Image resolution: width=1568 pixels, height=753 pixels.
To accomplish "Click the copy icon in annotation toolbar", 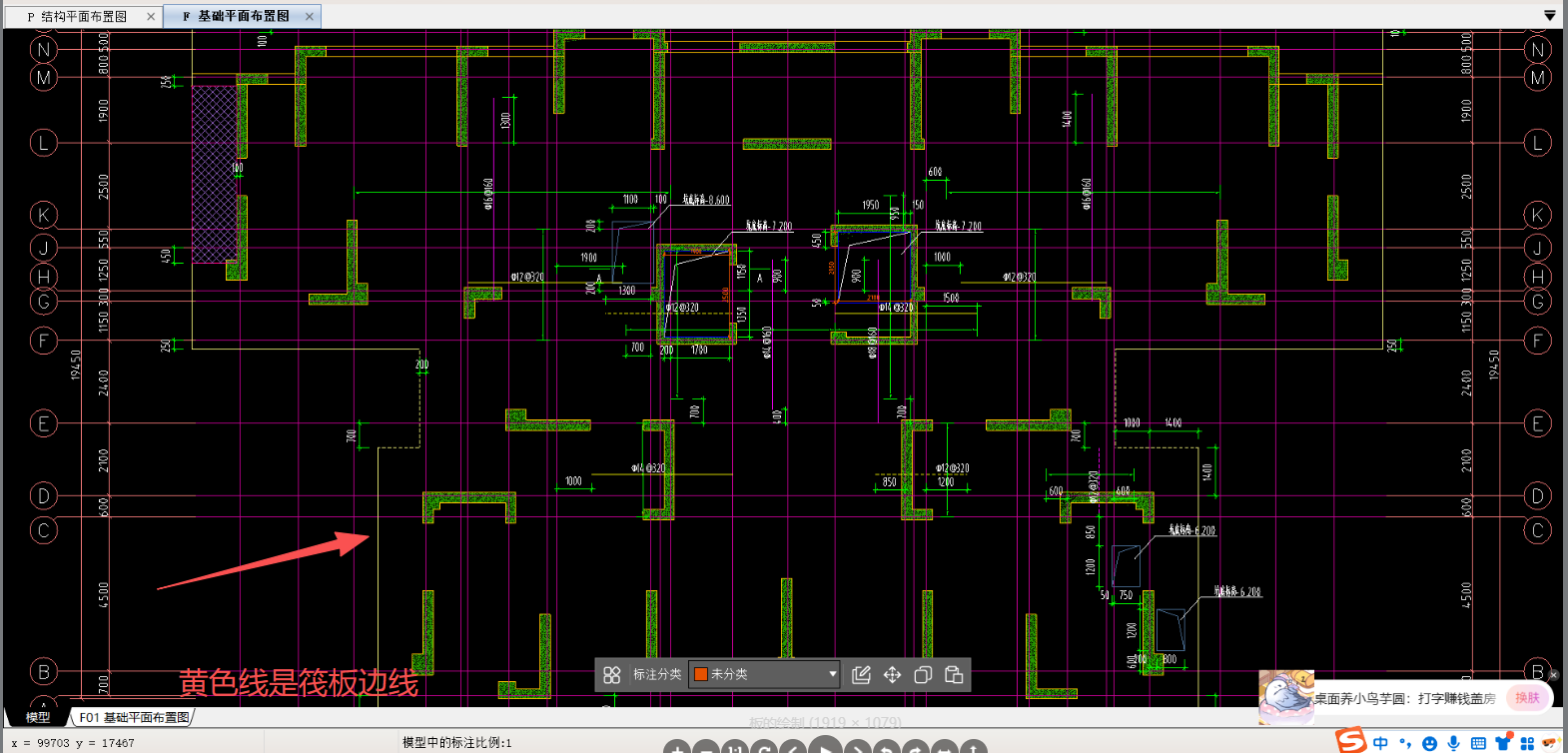I will click(x=923, y=675).
